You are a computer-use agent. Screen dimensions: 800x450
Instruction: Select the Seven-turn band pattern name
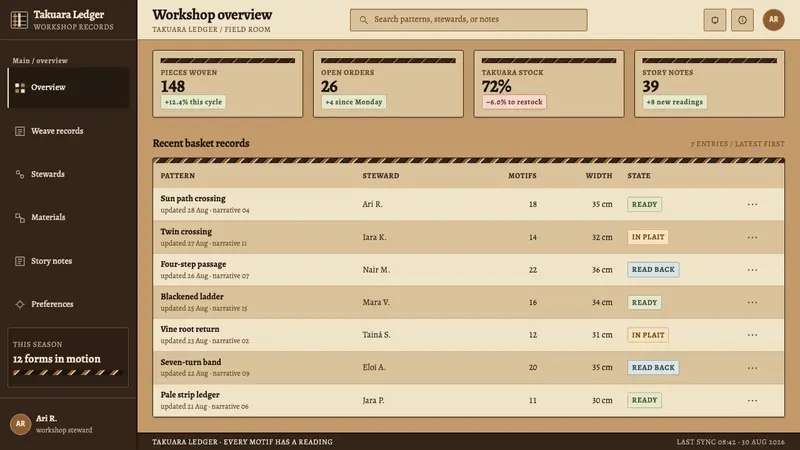click(191, 362)
